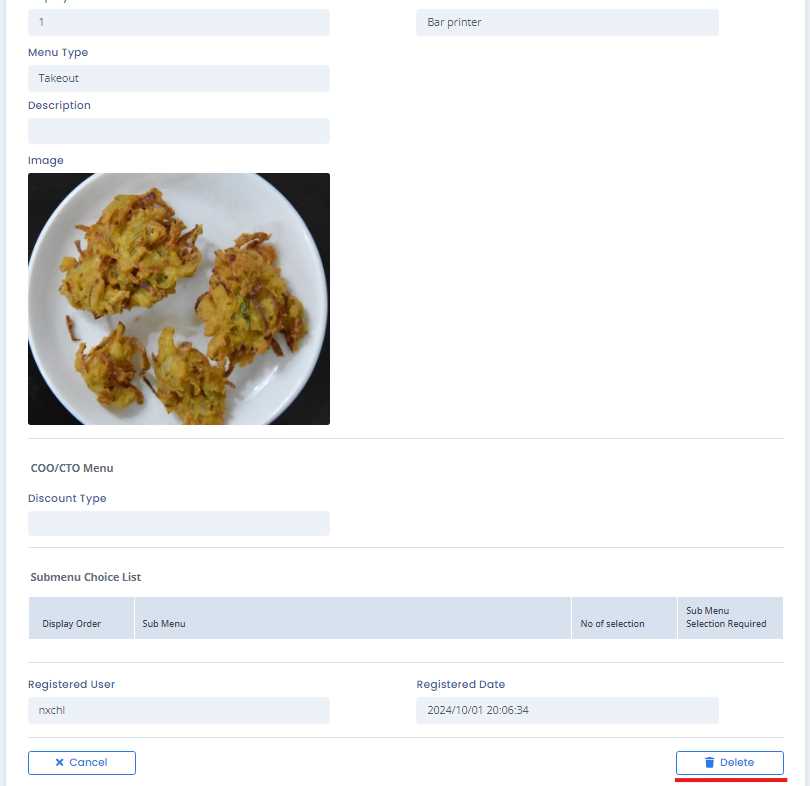Click the fritter dish image
The image size is (810, 786).
[179, 299]
